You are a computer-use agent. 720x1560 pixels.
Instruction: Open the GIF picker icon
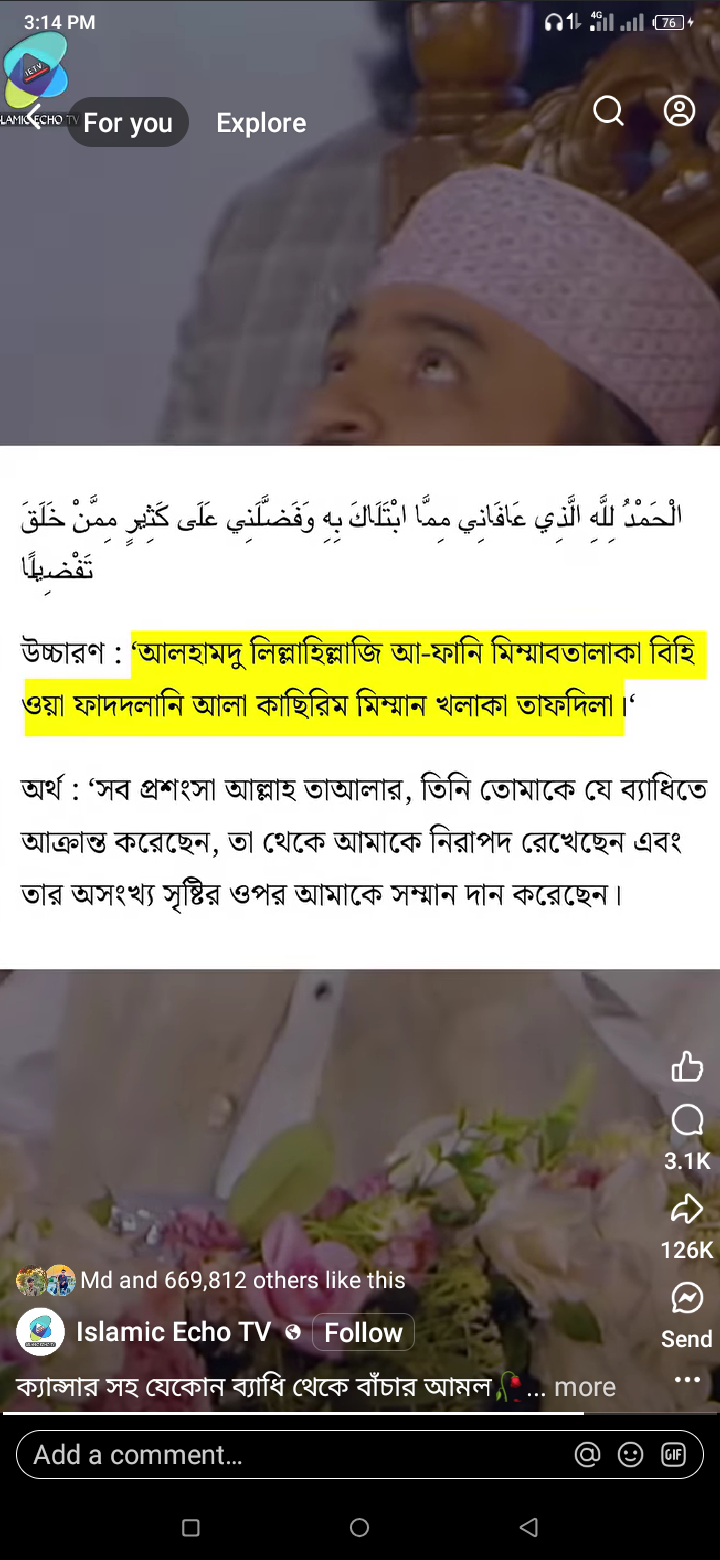pos(673,1454)
